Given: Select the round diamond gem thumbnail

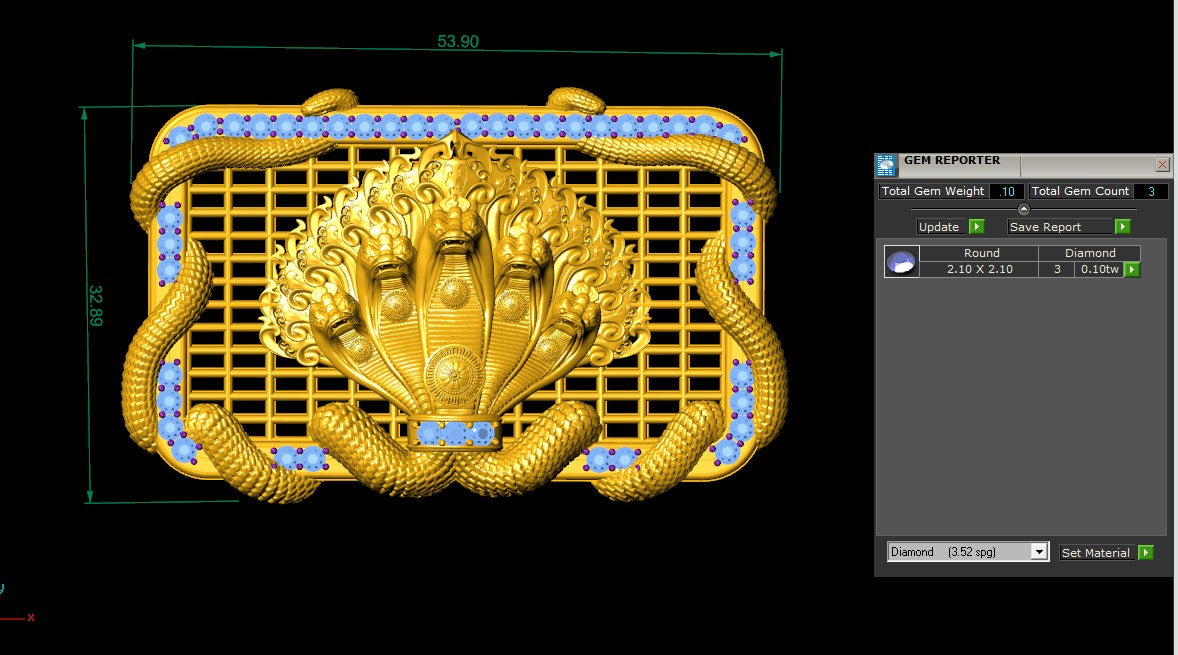Looking at the screenshot, I should click(902, 261).
